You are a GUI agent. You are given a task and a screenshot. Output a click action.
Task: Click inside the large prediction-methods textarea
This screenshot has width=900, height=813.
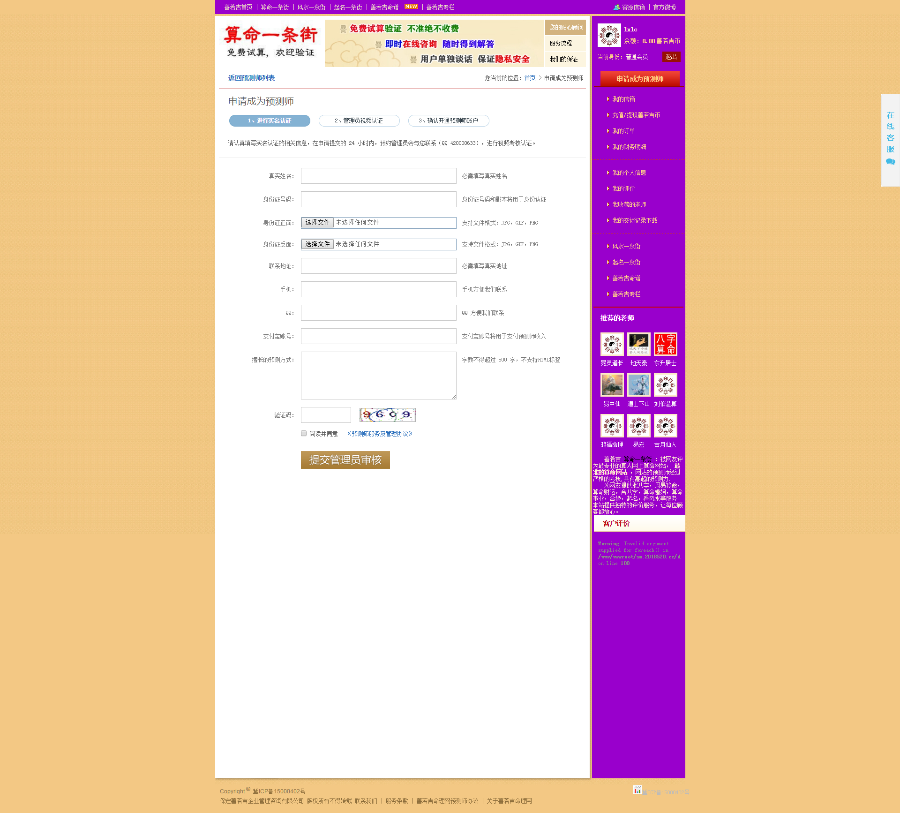click(379, 375)
